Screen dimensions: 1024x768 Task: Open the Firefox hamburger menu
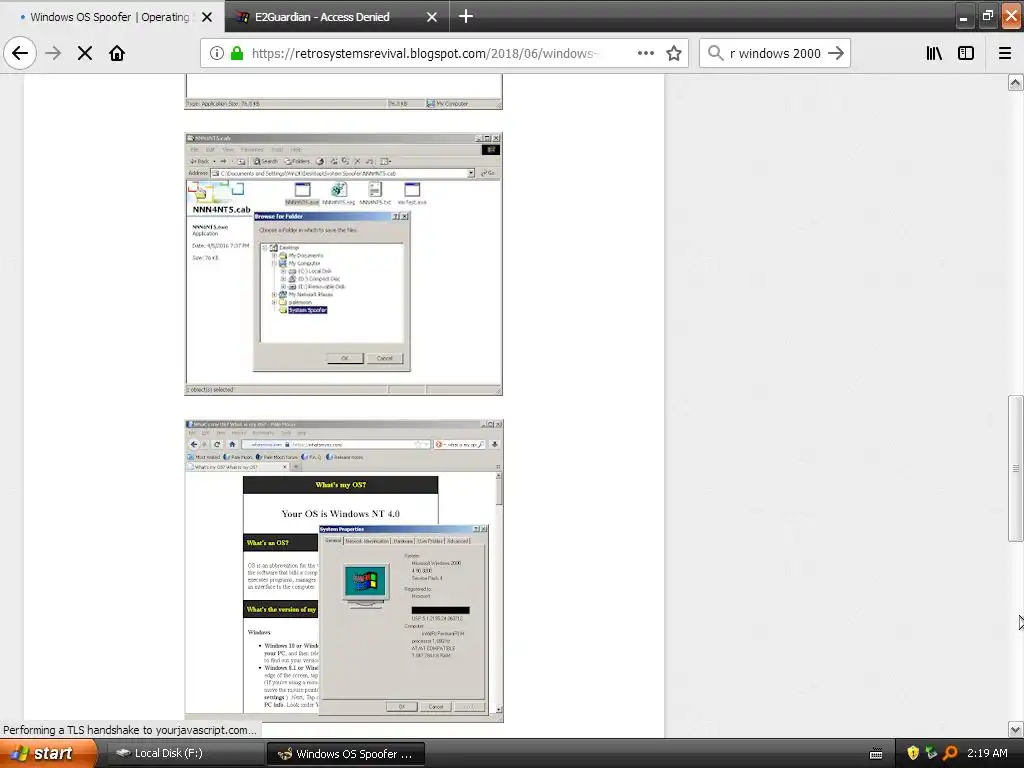tap(1005, 53)
